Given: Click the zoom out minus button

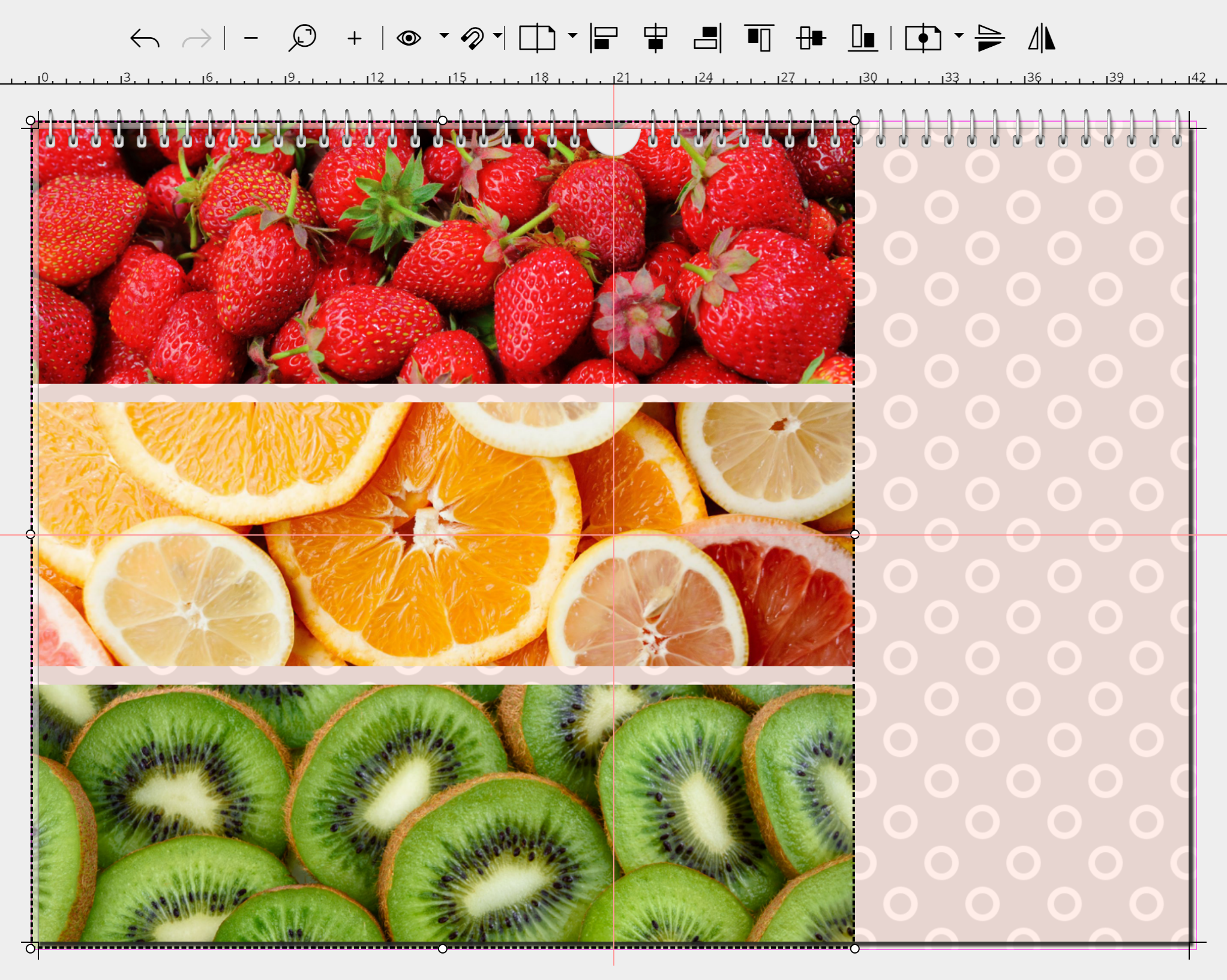Looking at the screenshot, I should coord(251,38).
